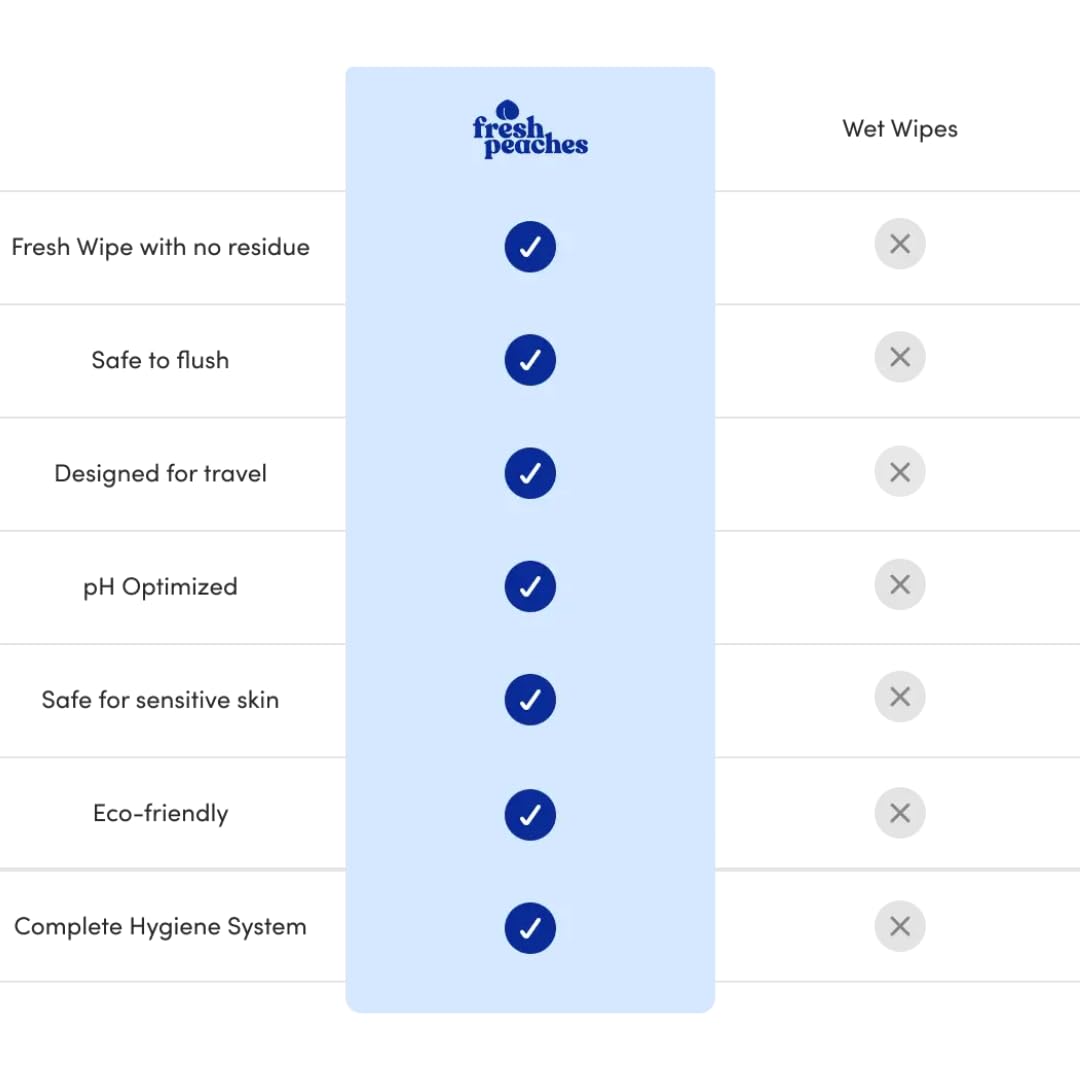Click the Eco-friendly blue checkmark
This screenshot has height=1080, width=1080.
pos(530,814)
